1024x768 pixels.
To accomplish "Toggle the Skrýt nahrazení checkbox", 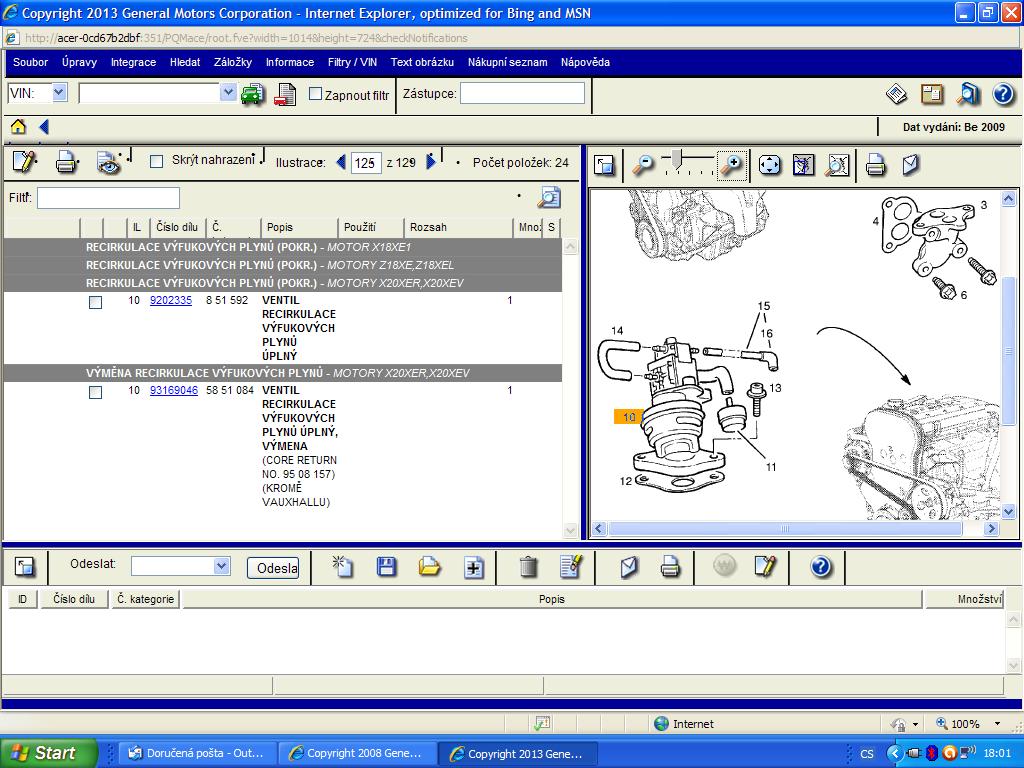I will click(x=156, y=161).
